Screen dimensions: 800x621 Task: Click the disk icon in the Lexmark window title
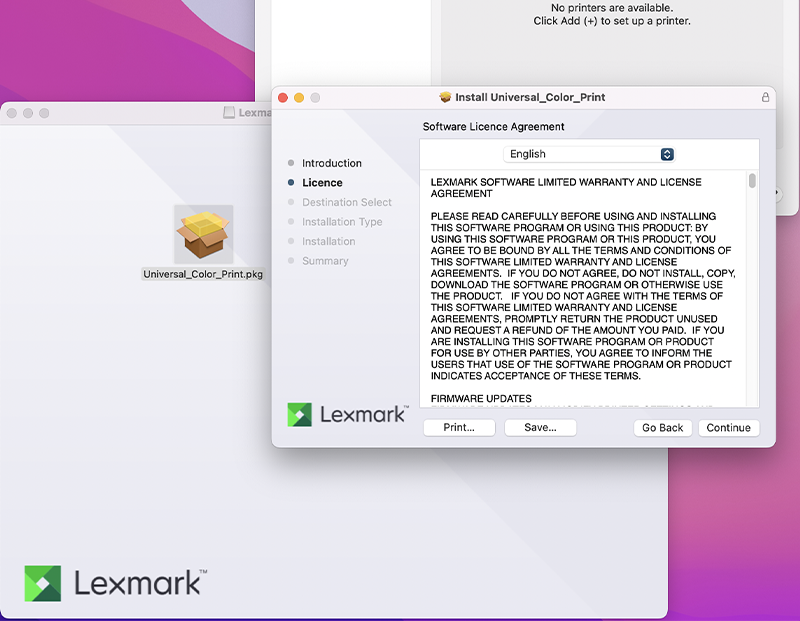coord(229,113)
